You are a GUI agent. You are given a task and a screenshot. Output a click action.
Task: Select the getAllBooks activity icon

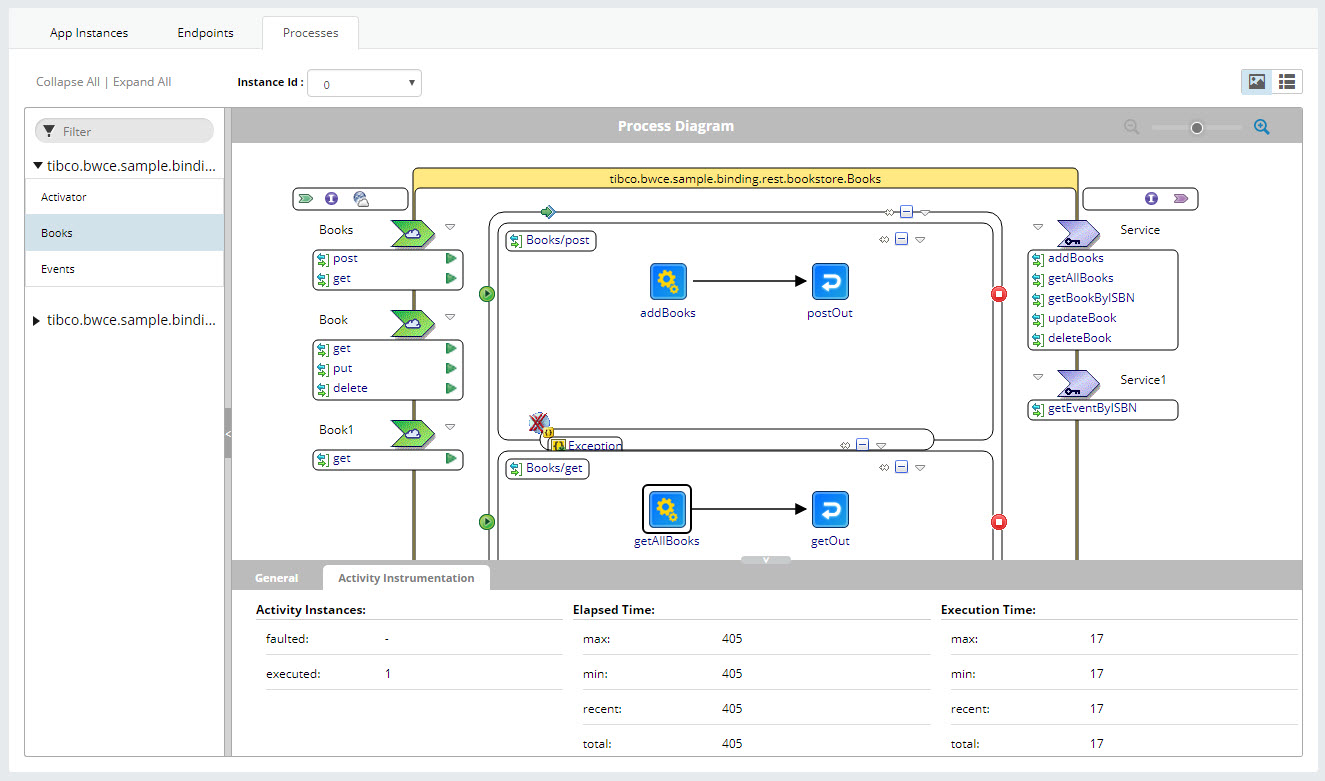(667, 510)
